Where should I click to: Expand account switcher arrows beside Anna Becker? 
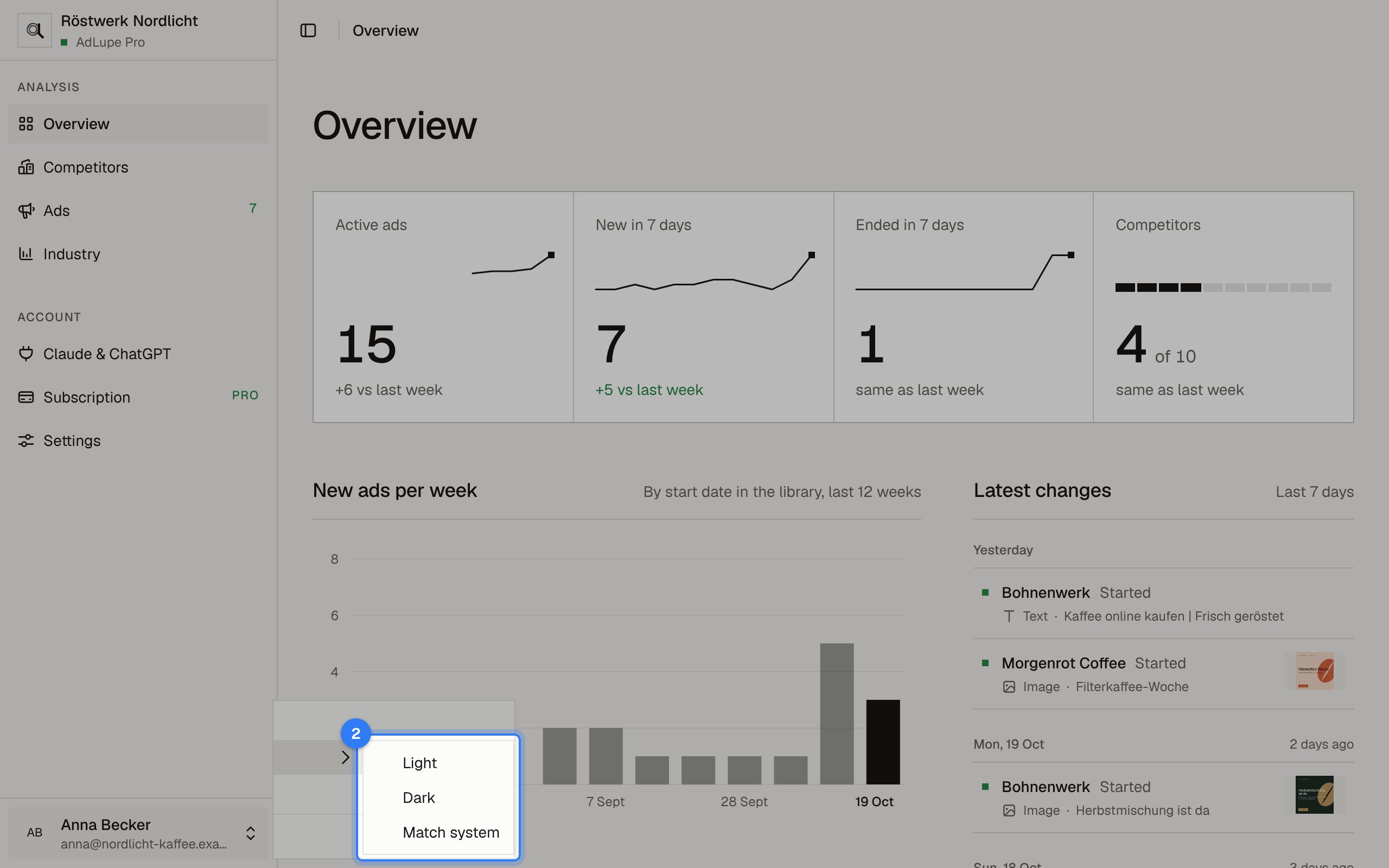coord(250,833)
